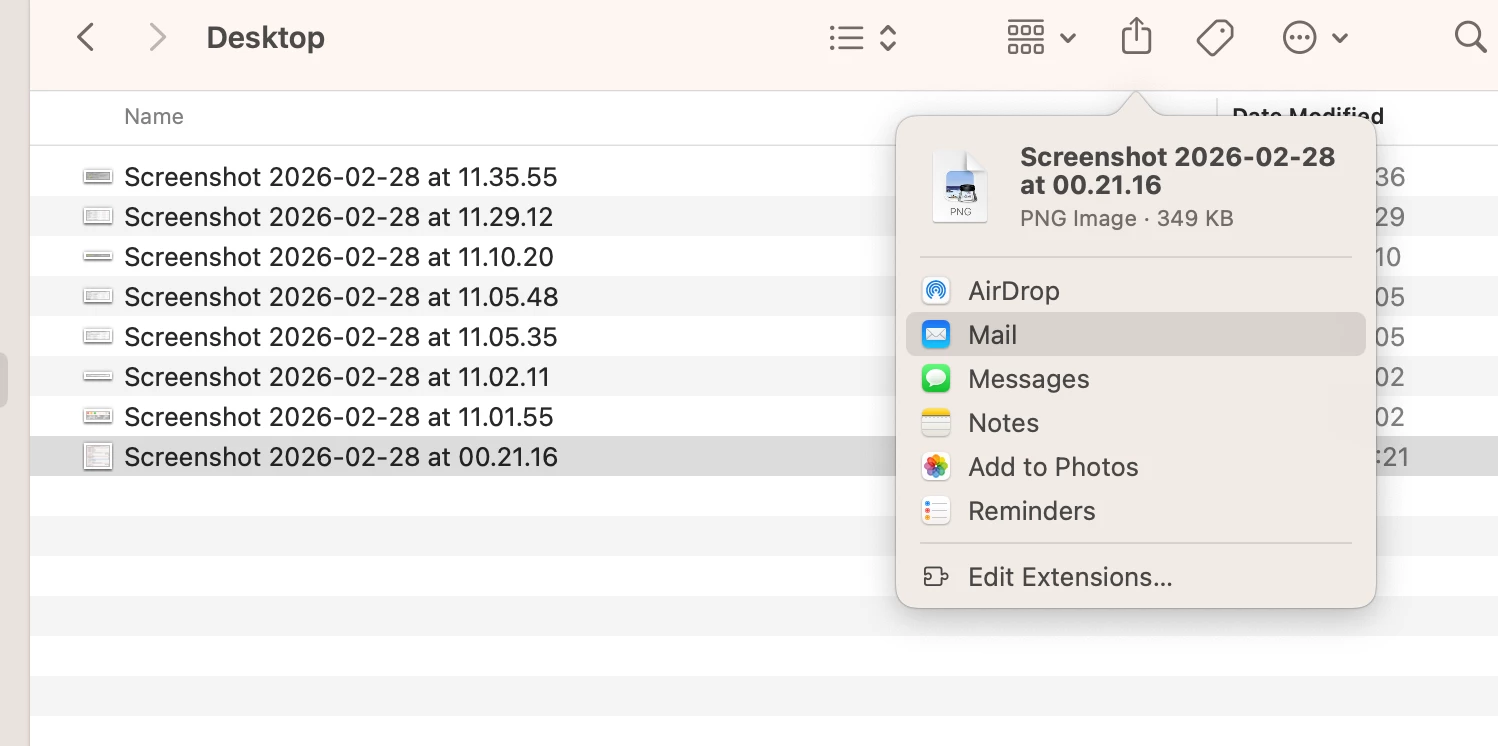Click the Add to Photos icon
This screenshot has height=746, width=1498.
pos(936,467)
